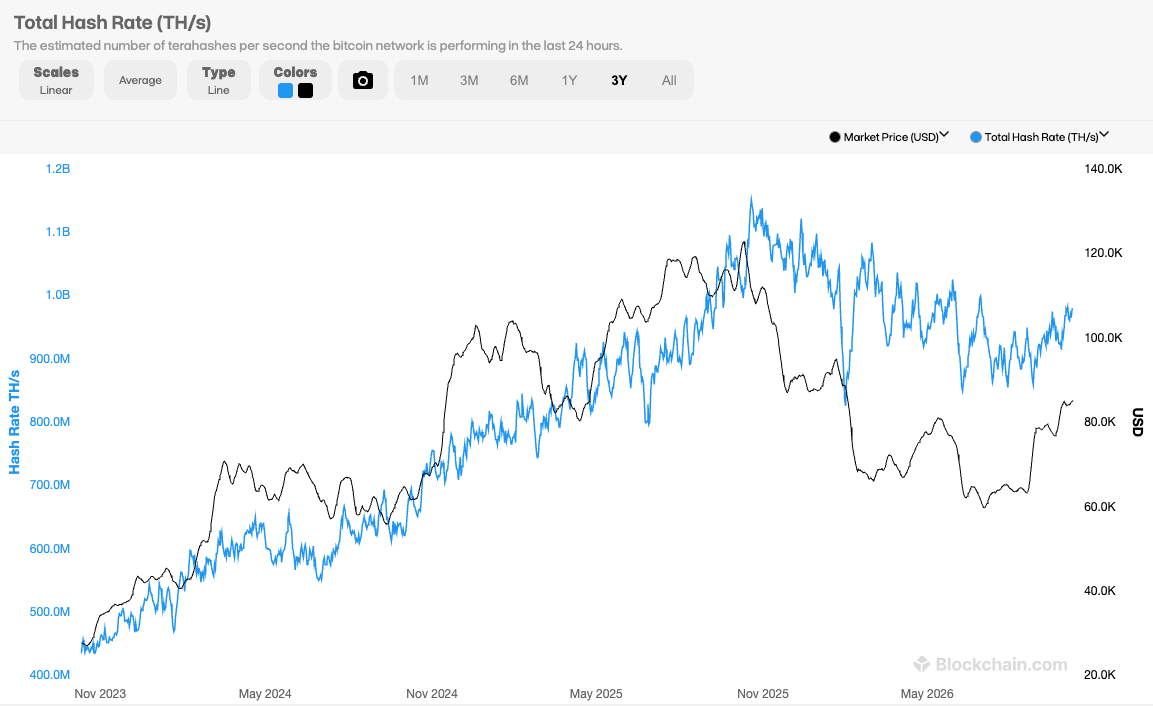Click the '800.0M' hash rate axis label

pyautogui.click(x=49, y=422)
